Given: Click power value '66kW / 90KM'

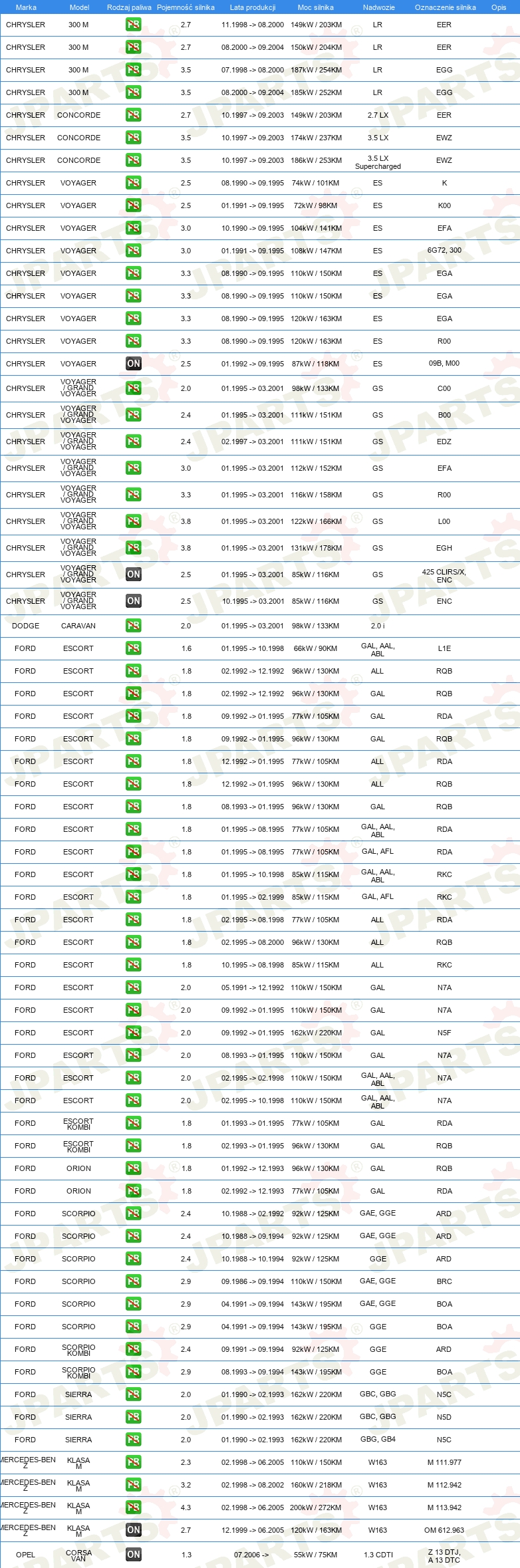Looking at the screenshot, I should [x=316, y=648].
